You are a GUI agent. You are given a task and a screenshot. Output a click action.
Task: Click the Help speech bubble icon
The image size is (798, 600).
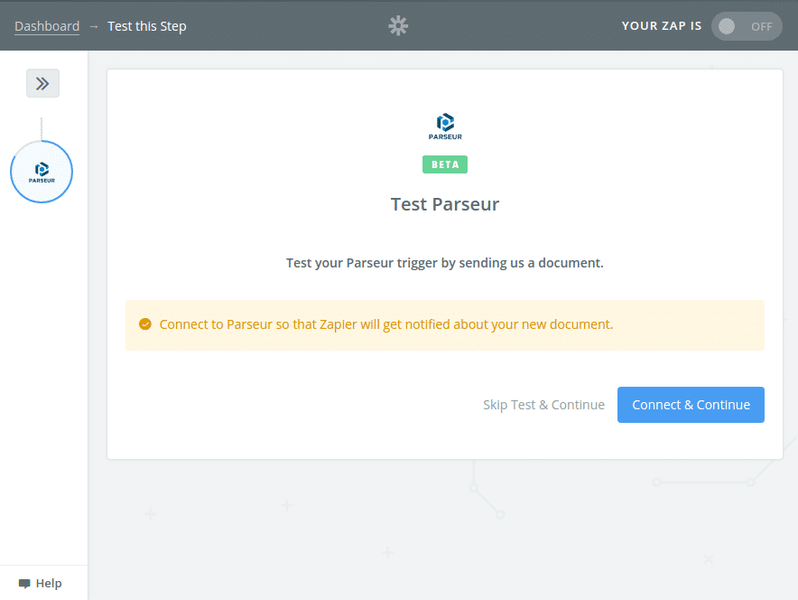tap(24, 584)
